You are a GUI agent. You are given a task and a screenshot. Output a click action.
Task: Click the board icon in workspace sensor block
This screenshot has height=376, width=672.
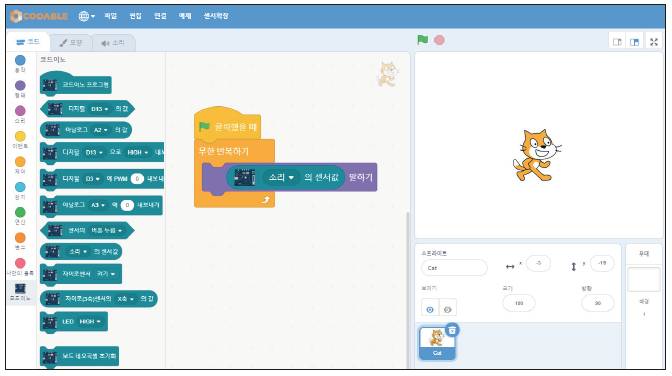point(245,177)
